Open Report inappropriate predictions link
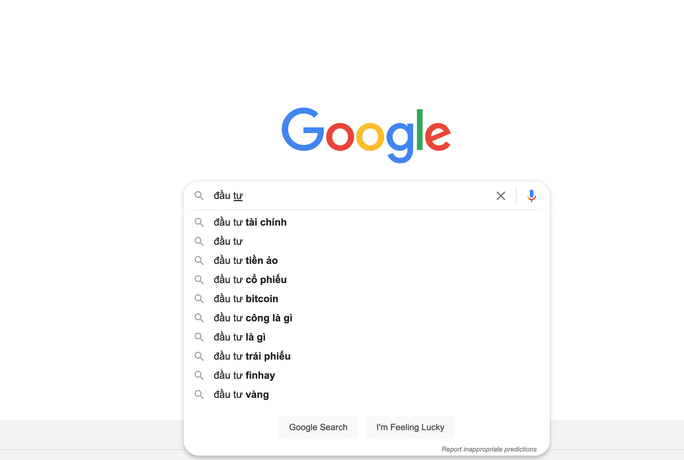Viewport: 684px width, 460px height. 489,449
